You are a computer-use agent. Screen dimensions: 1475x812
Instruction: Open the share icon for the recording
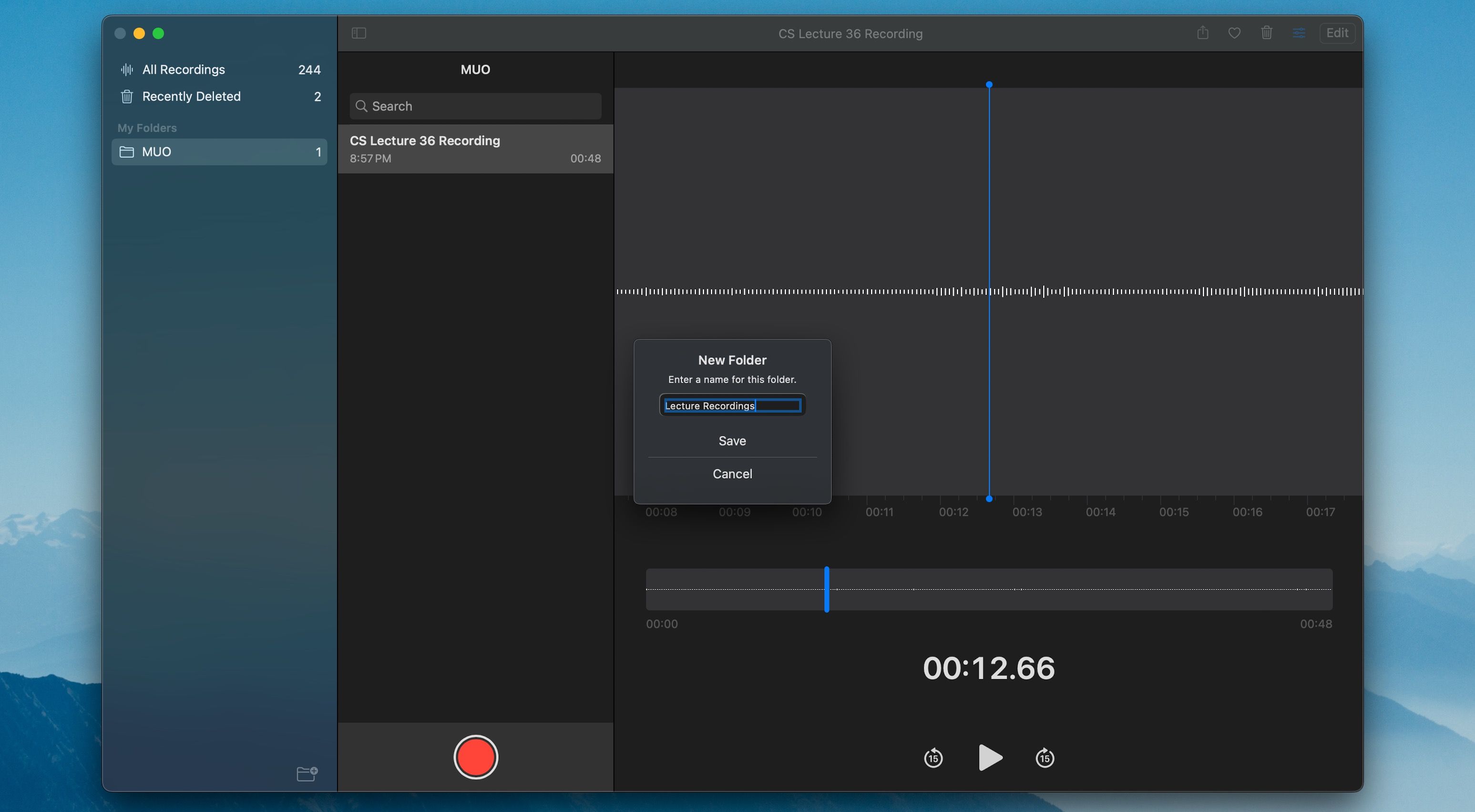1202,32
